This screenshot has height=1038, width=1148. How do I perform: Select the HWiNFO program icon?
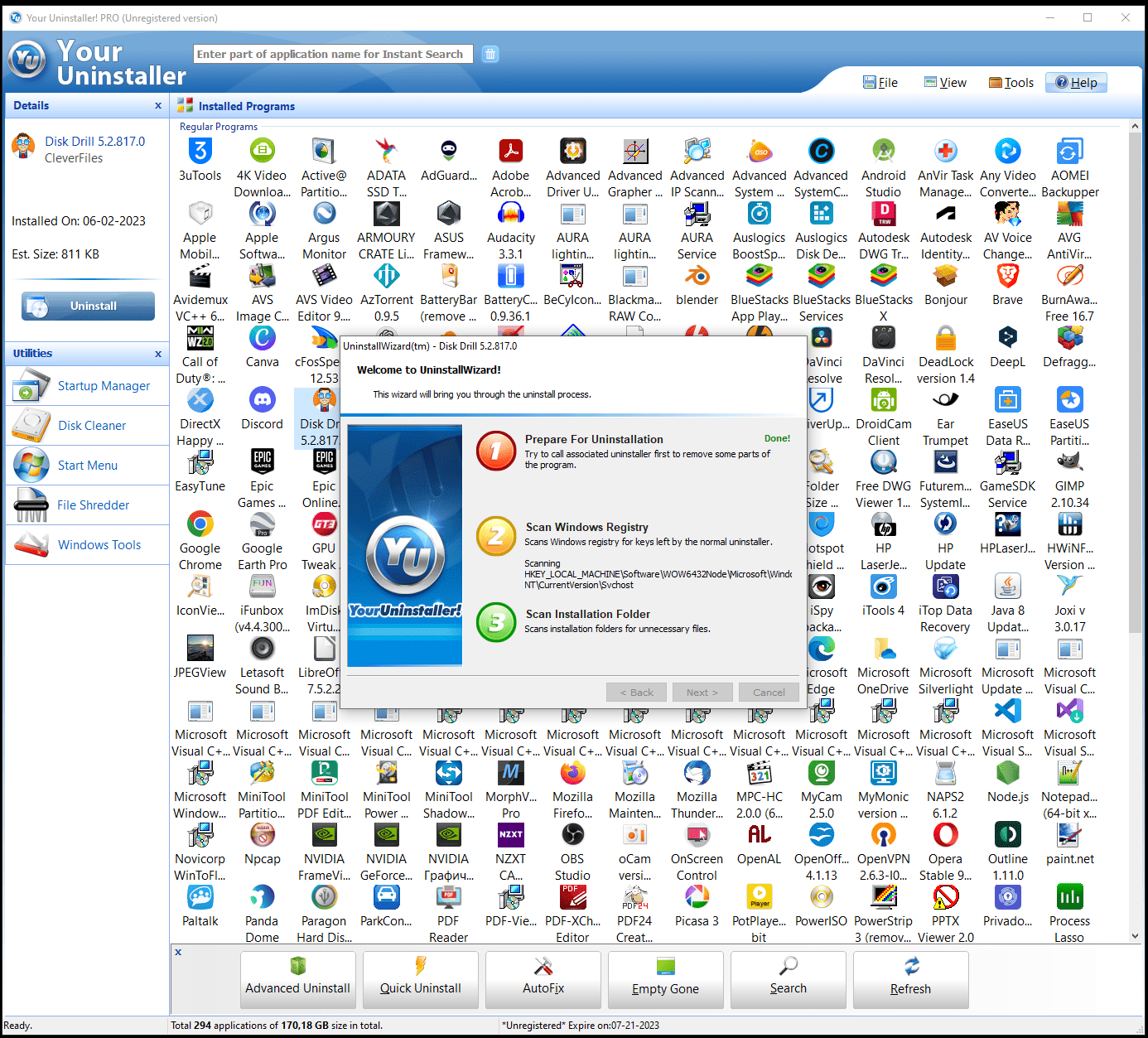1070,524
